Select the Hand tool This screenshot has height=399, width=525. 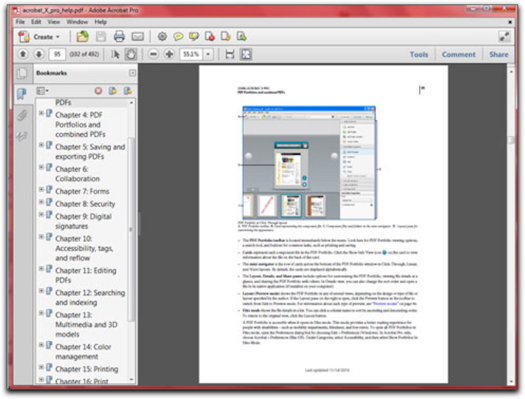[x=131, y=54]
